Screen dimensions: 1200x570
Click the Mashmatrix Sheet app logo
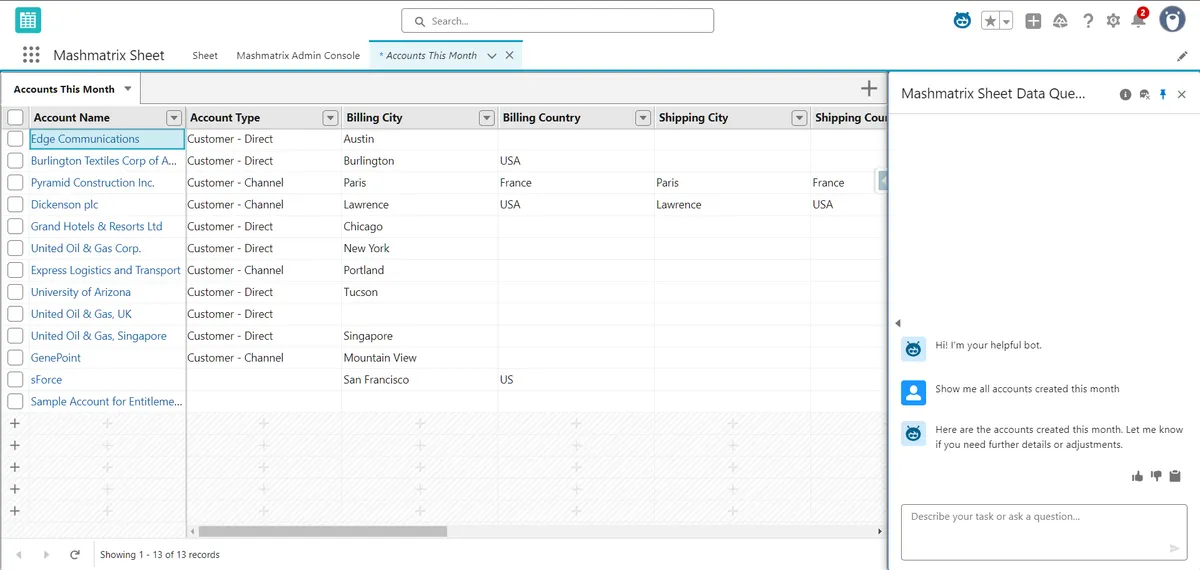28,20
